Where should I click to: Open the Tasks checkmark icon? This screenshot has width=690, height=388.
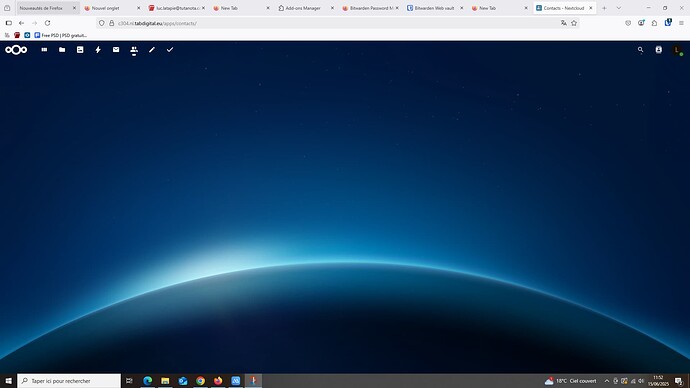point(170,50)
